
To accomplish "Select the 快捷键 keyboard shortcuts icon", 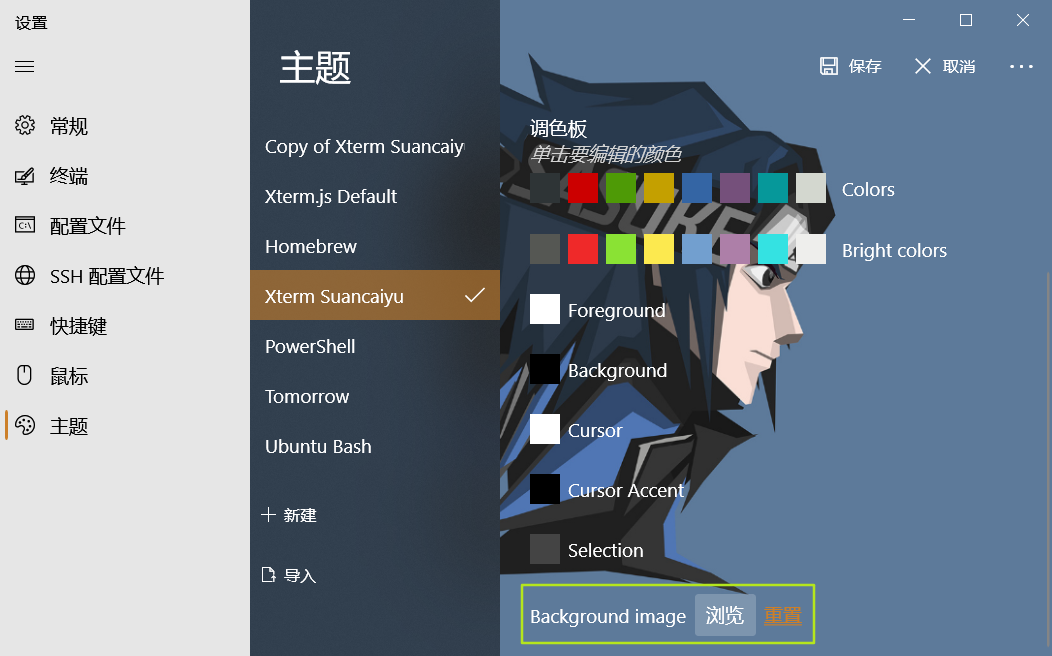I will 24,325.
